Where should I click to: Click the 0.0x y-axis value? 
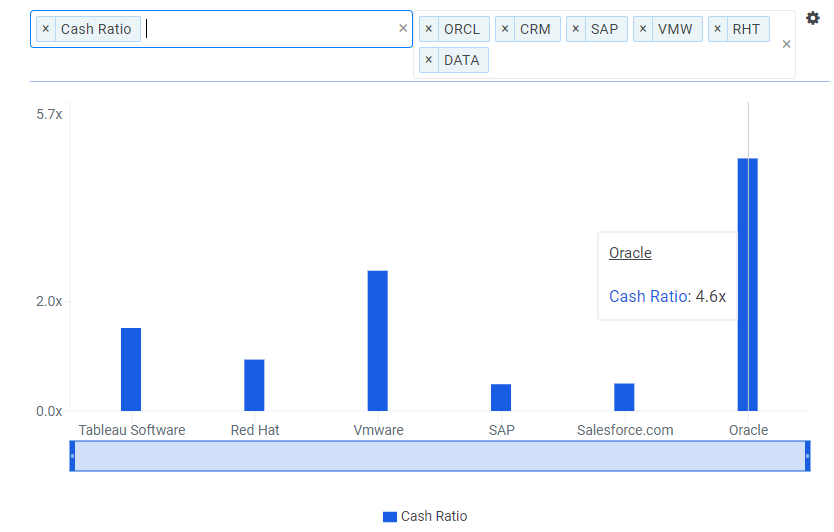pyautogui.click(x=49, y=411)
